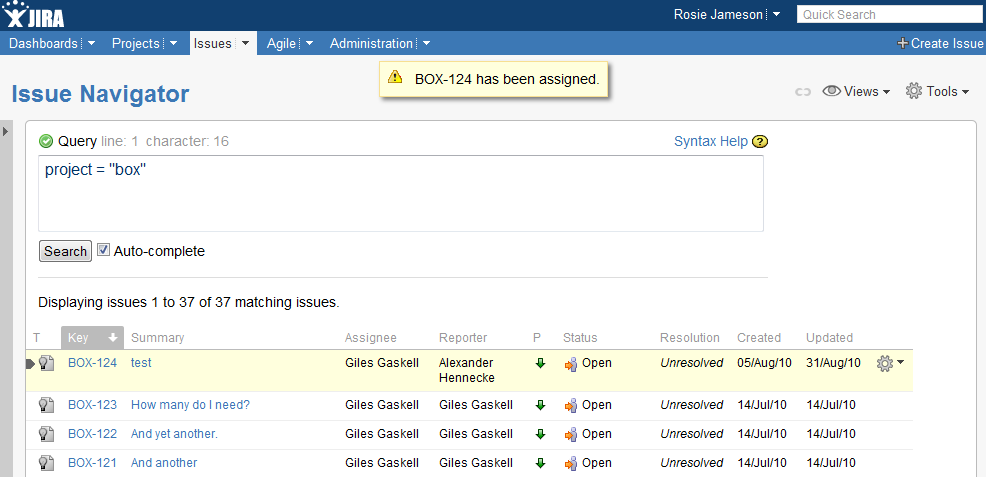
Task: Click the priority arrow icon for BOX-122
Action: (540, 434)
